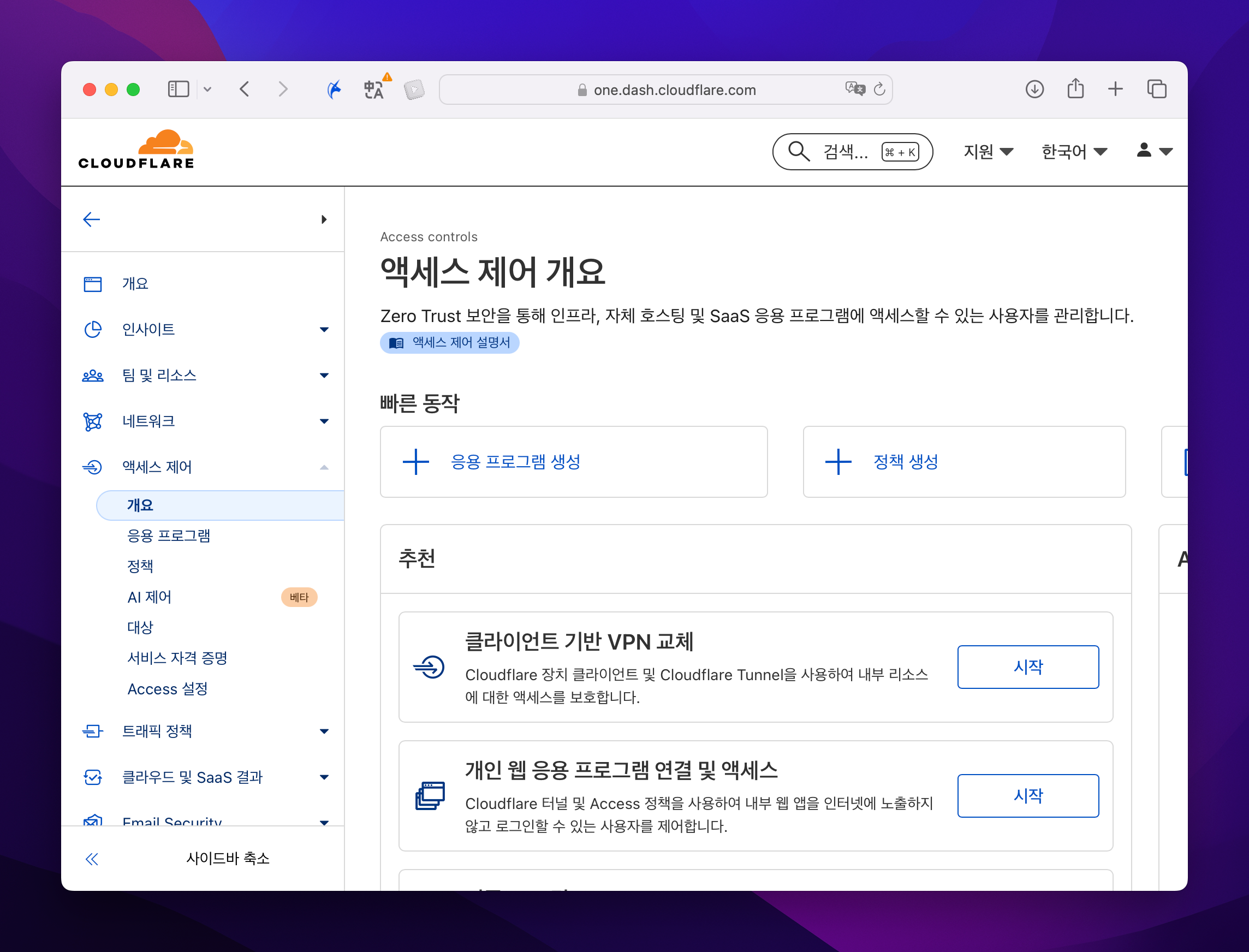The image size is (1249, 952).
Task: Click 시작 for client-based VPN replacement
Action: pyautogui.click(x=1028, y=667)
